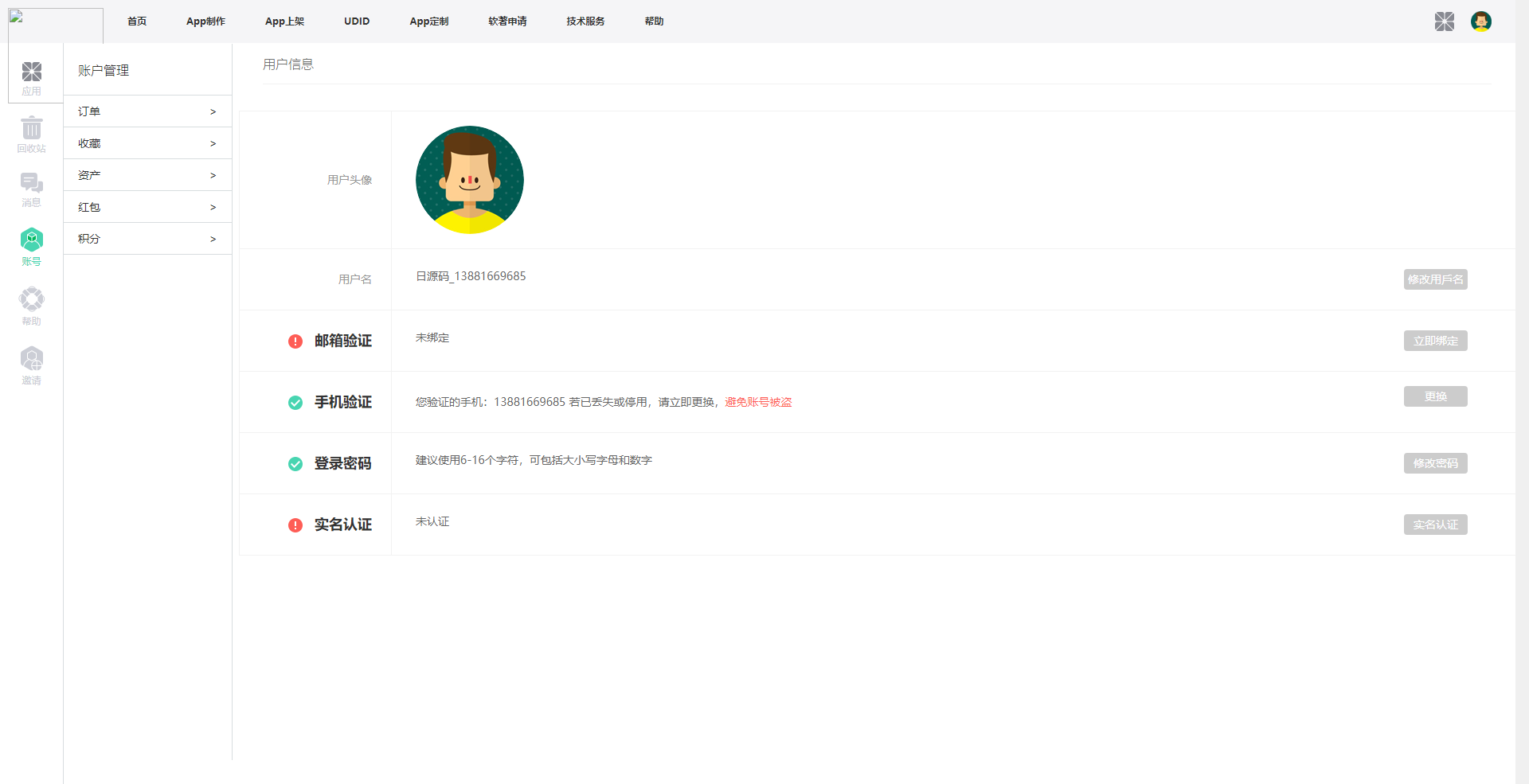
Task: Expand the 订单 section
Action: (147, 111)
